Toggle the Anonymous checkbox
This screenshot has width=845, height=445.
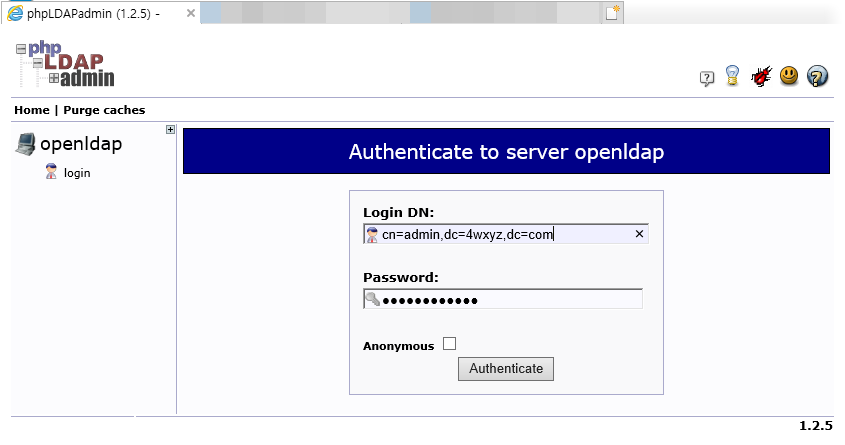449,344
